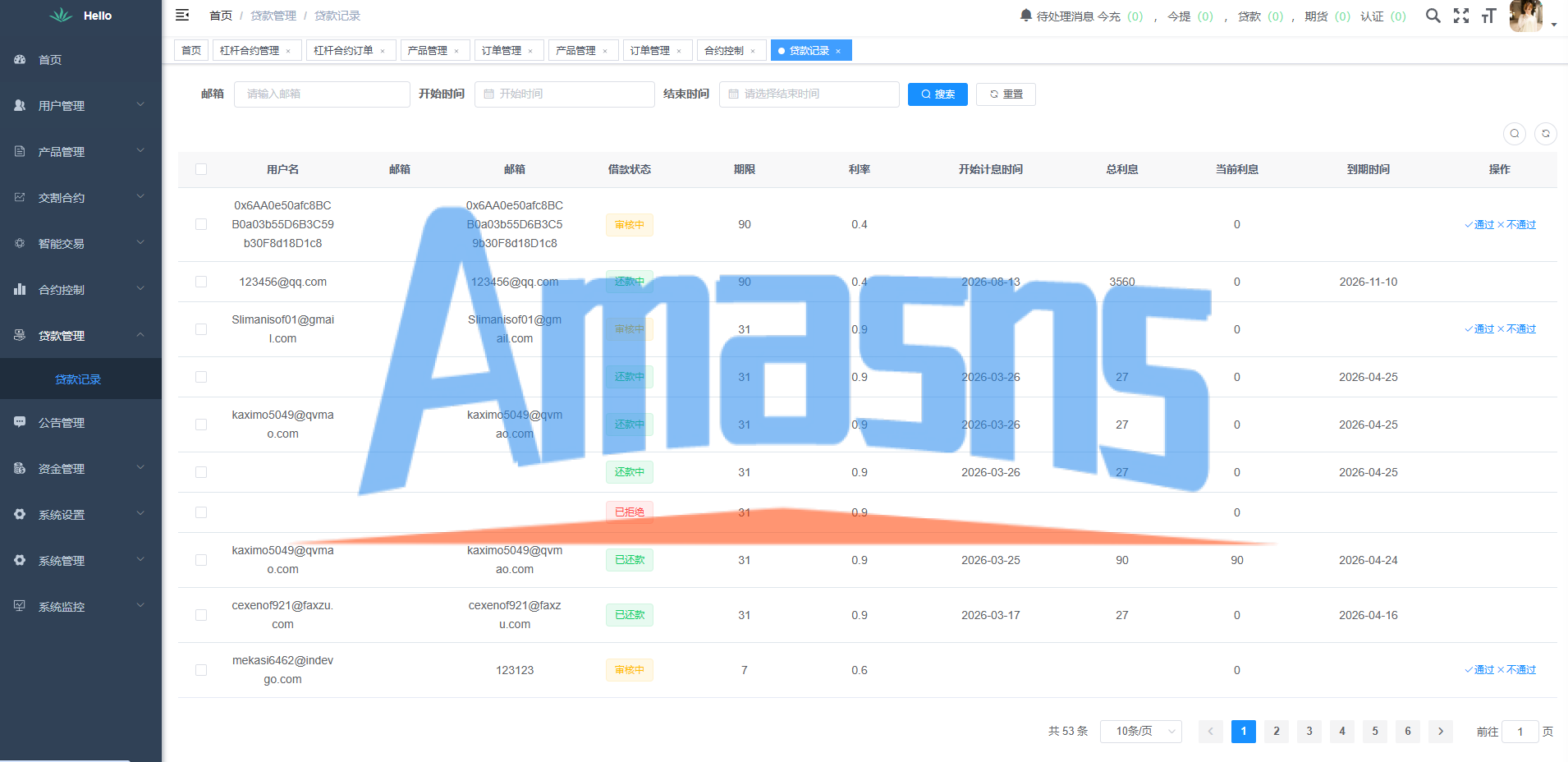Open the start time calendar field
This screenshot has width=1568, height=762.
[565, 94]
